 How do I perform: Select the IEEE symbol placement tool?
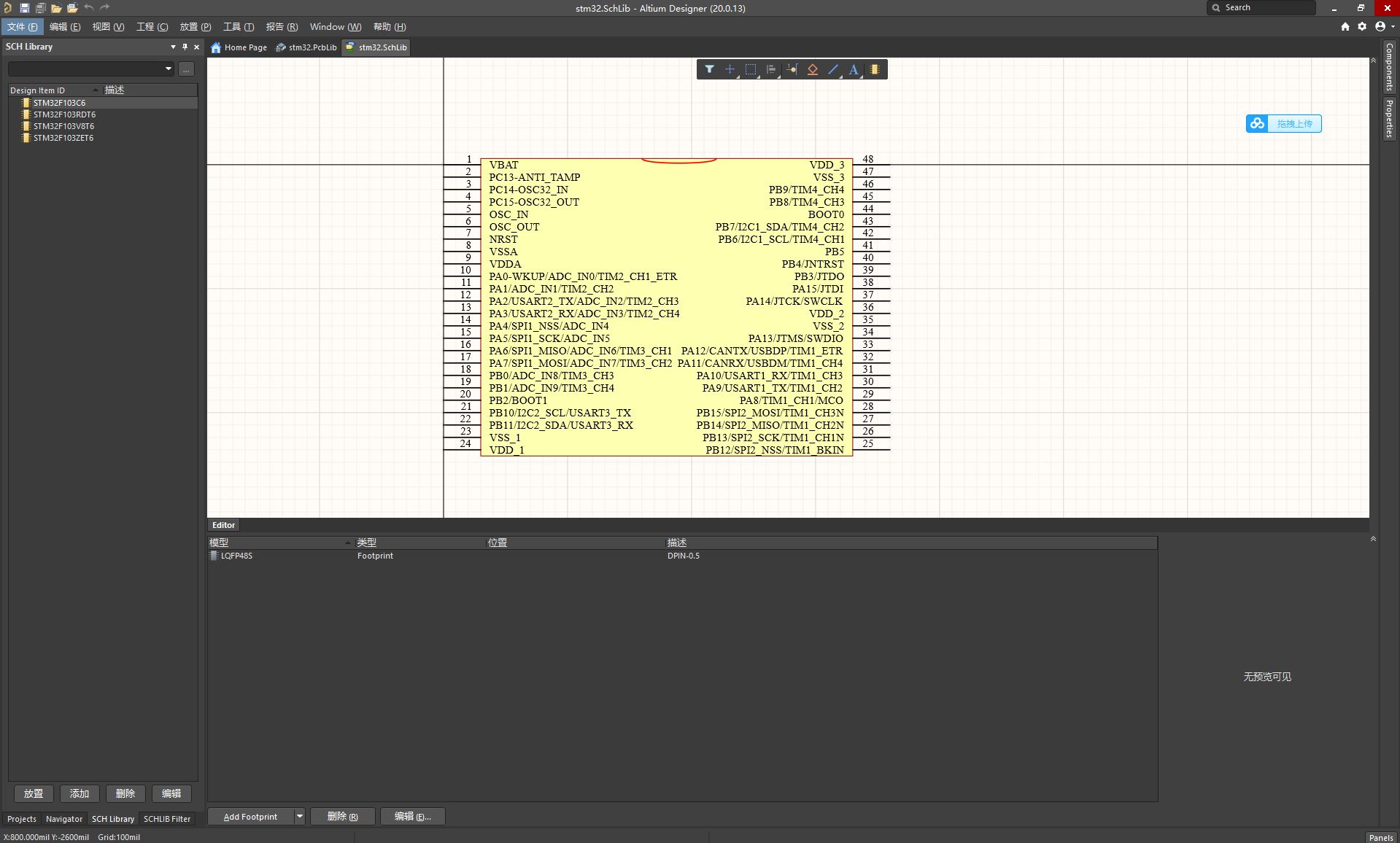(813, 69)
